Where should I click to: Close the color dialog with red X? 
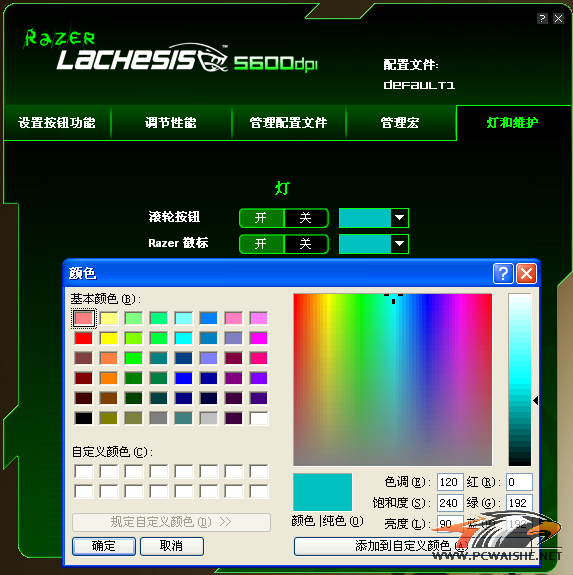pos(526,274)
